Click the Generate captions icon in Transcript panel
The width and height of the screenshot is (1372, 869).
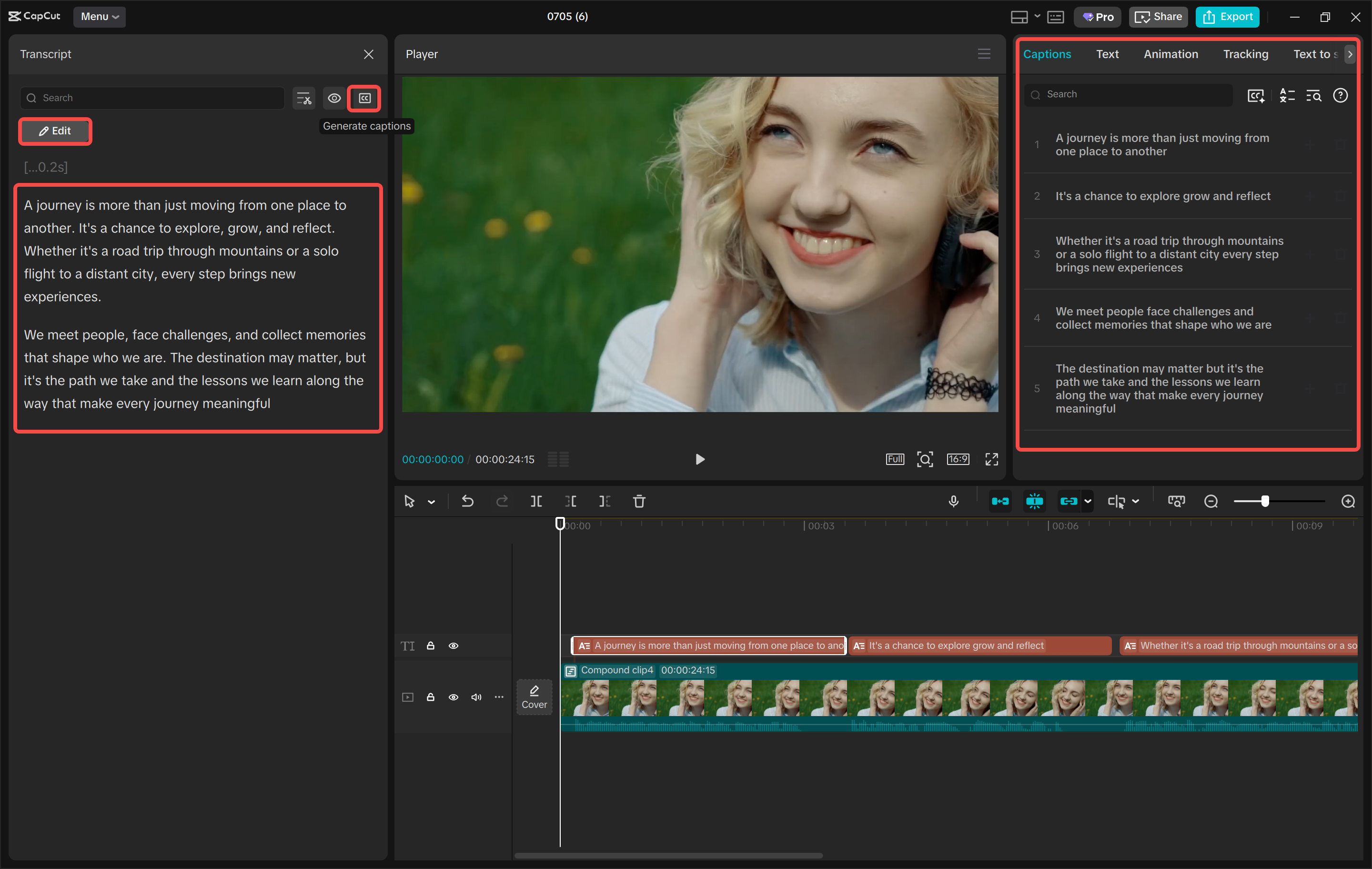tap(364, 98)
